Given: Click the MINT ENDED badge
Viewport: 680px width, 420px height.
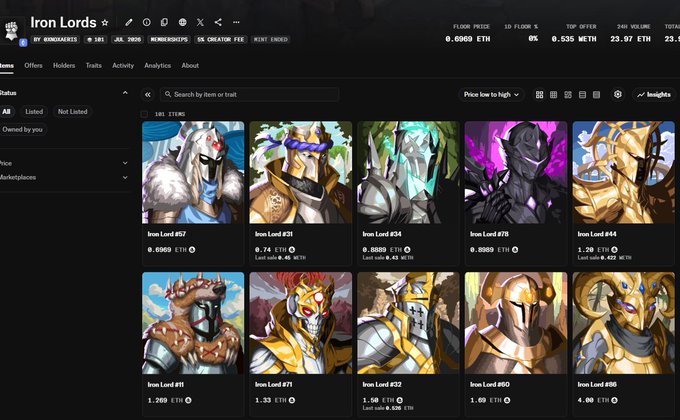Looking at the screenshot, I should point(271,39).
